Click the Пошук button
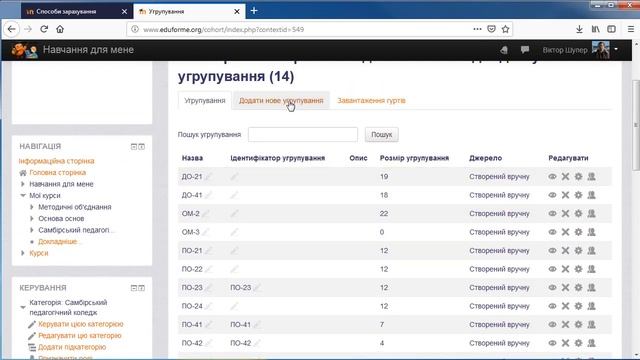Screen dimensions: 640x360 click(x=382, y=135)
